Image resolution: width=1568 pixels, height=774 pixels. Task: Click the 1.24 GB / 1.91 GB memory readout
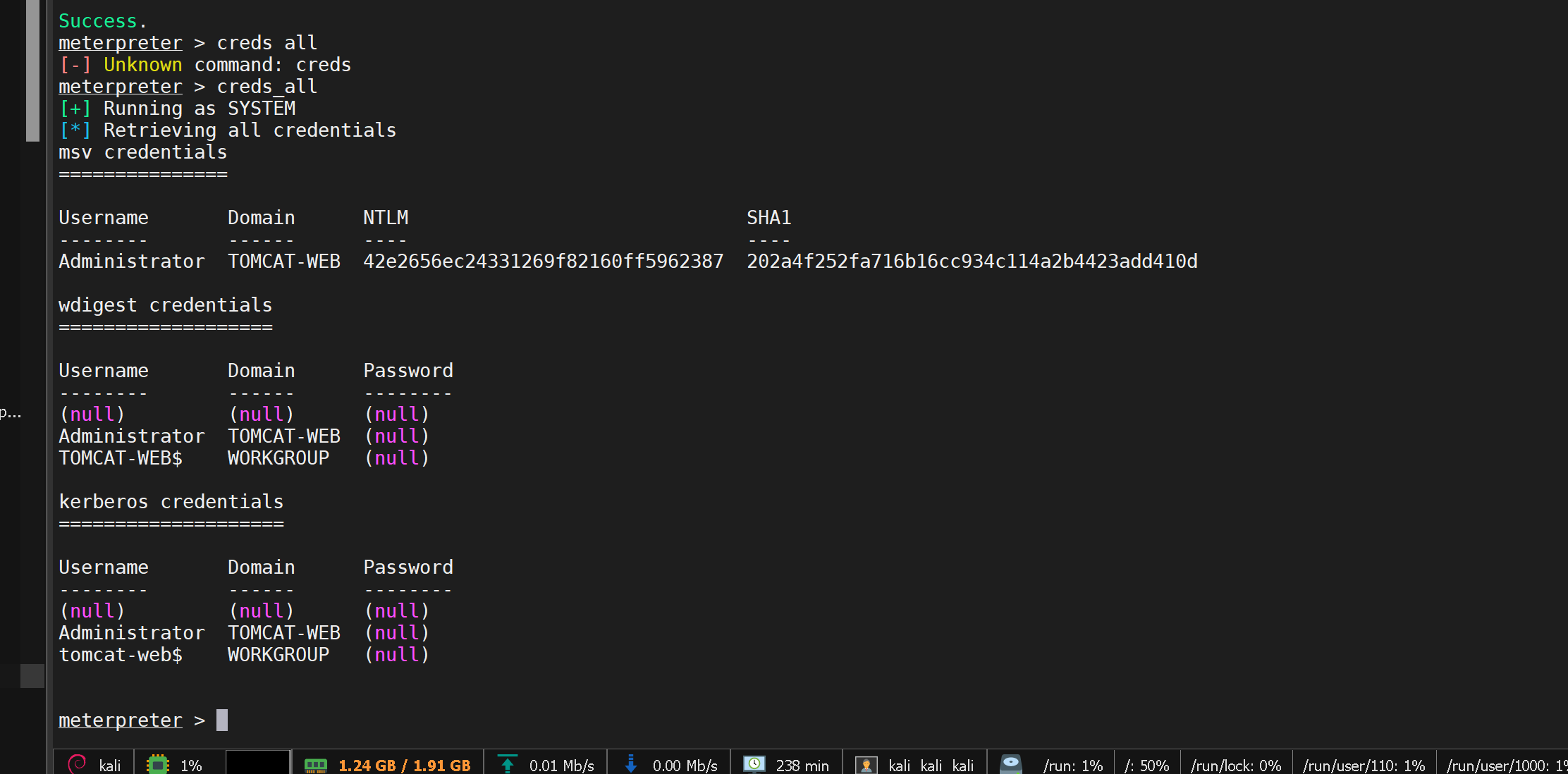(x=404, y=766)
